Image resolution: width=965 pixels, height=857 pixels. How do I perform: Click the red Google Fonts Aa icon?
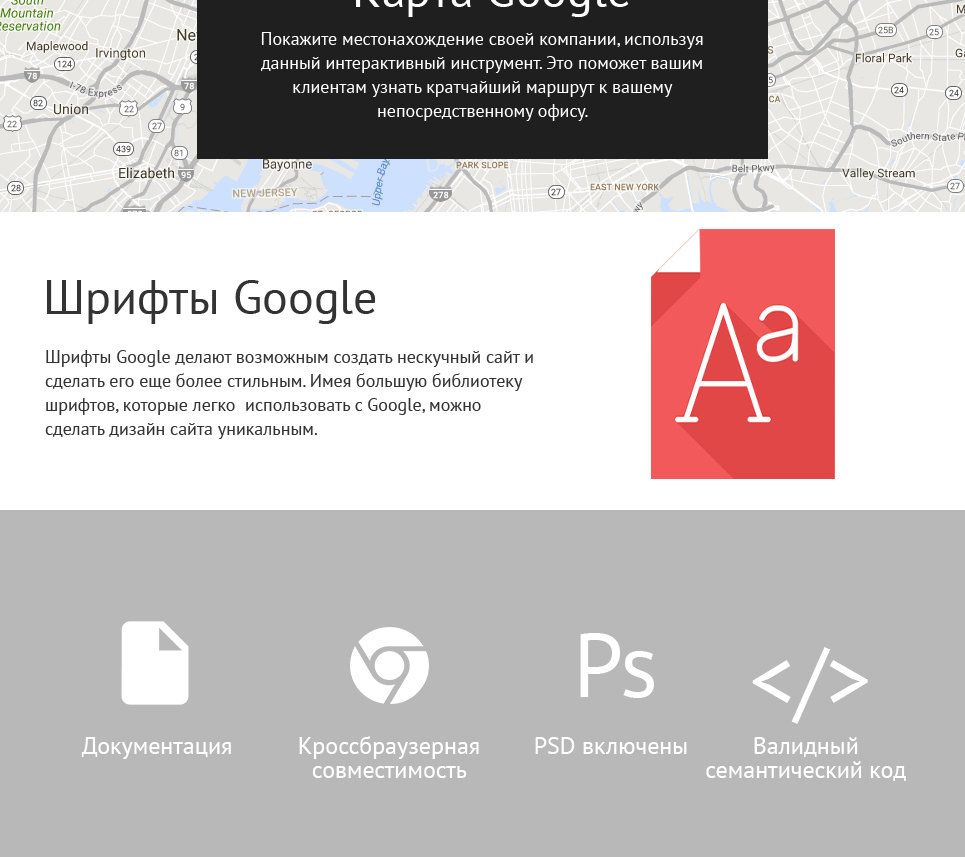(x=743, y=354)
